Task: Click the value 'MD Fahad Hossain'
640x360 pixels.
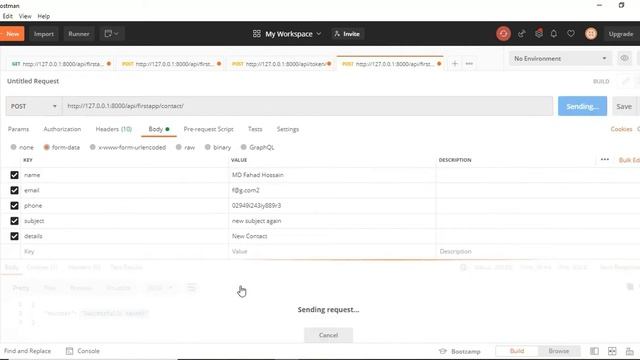Action: (x=258, y=175)
